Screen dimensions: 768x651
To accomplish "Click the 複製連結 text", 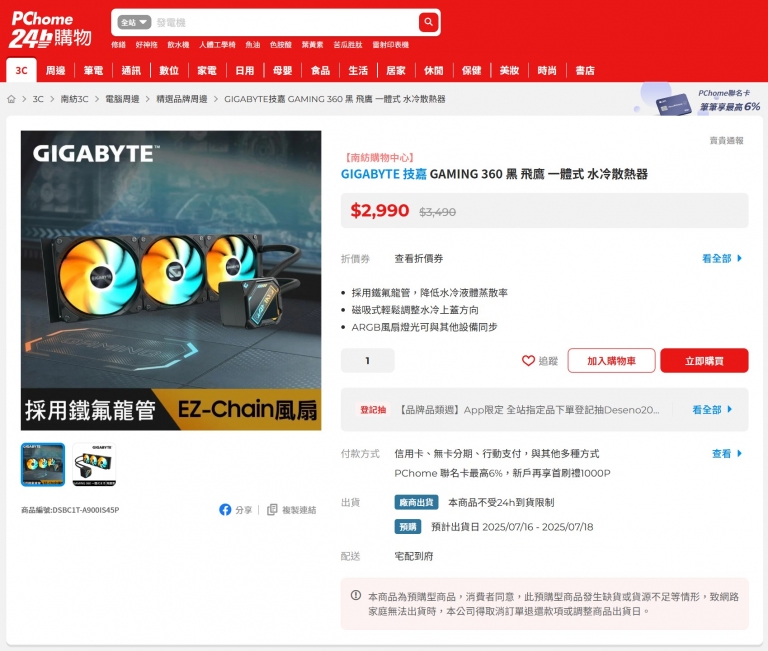I will pos(299,510).
